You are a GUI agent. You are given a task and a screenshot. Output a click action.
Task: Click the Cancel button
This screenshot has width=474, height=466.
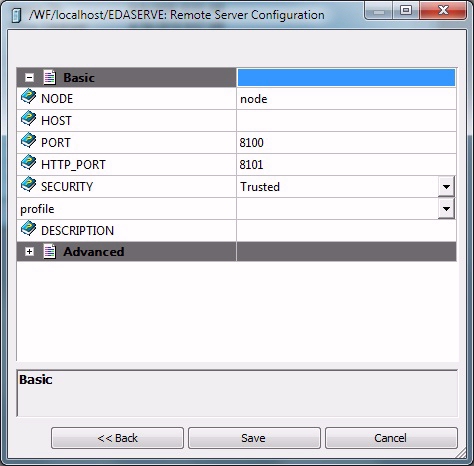click(391, 438)
